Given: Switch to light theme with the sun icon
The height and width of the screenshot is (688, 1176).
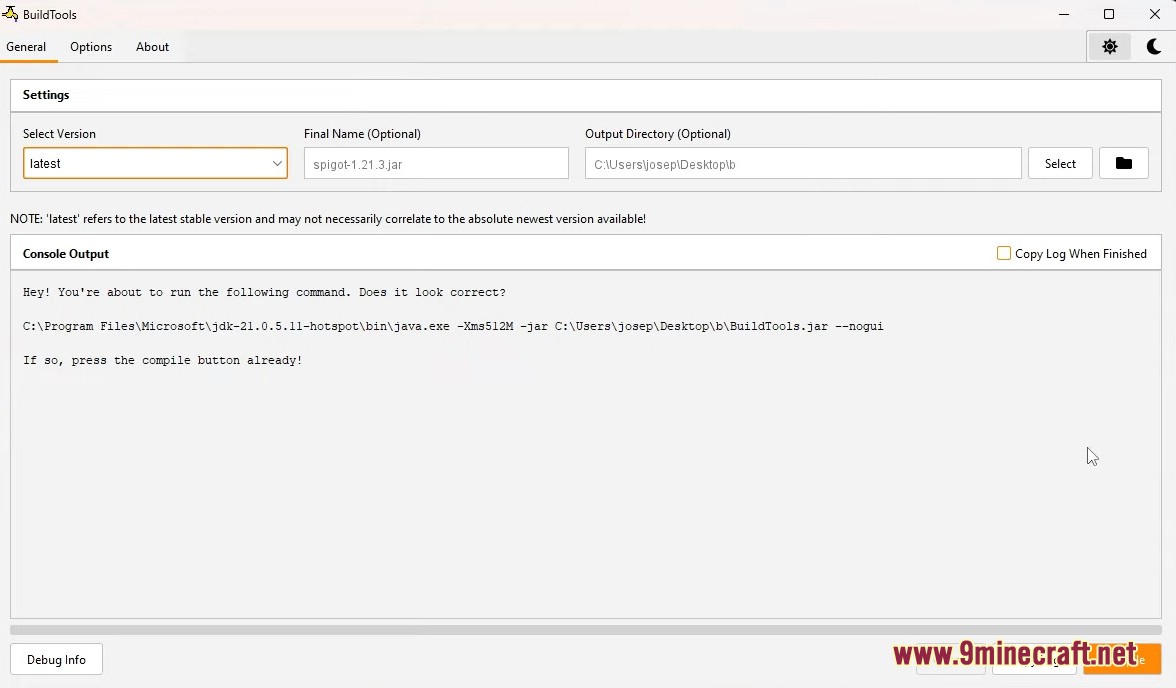Looking at the screenshot, I should [x=1109, y=47].
